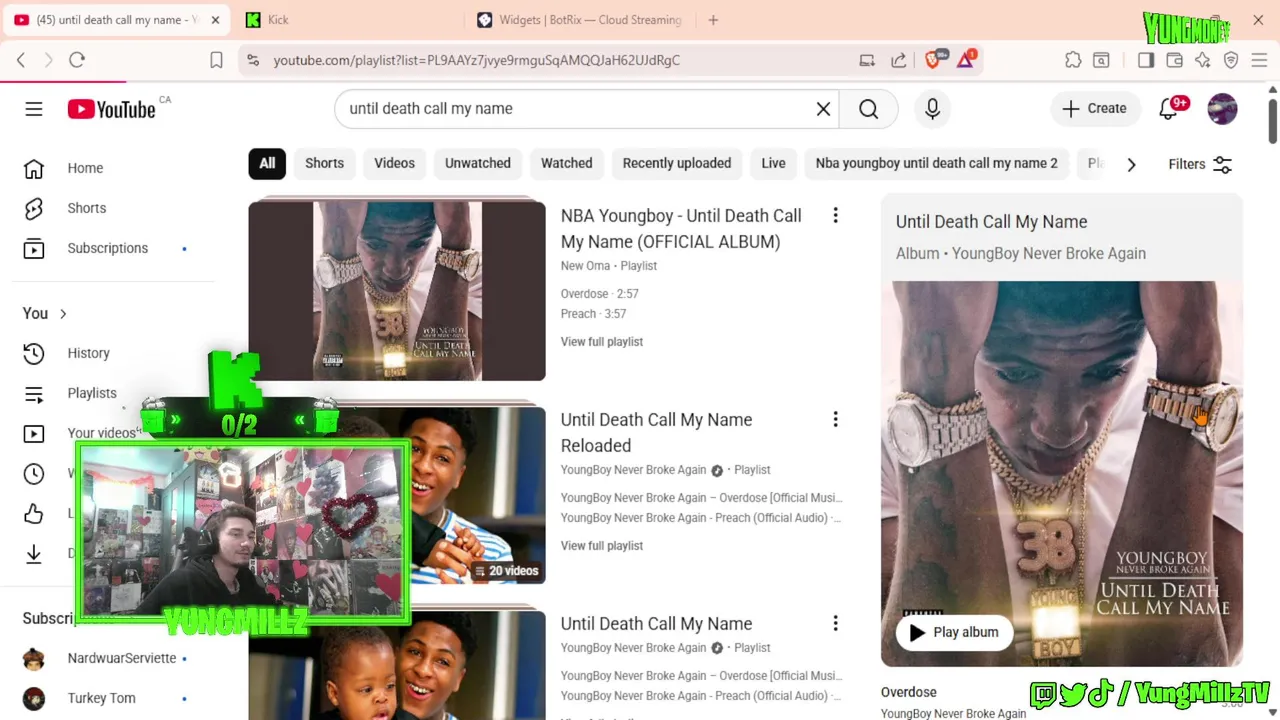Click the Play album button
Screen dimensions: 1280x720
pyautogui.click(x=954, y=632)
